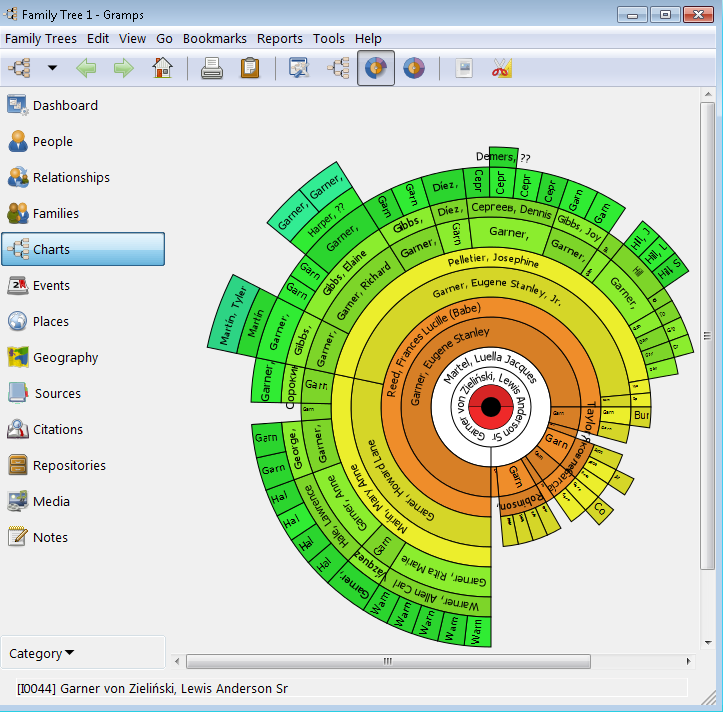The image size is (723, 712).
Task: Click the clipboard icon in toolbar
Action: click(249, 68)
